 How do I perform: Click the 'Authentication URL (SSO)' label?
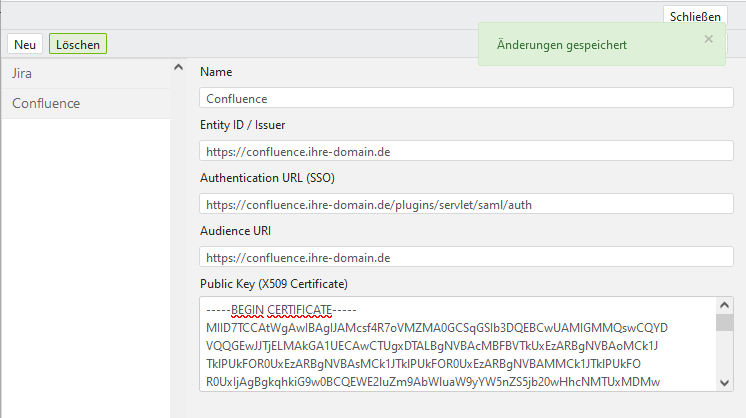[x=267, y=178]
